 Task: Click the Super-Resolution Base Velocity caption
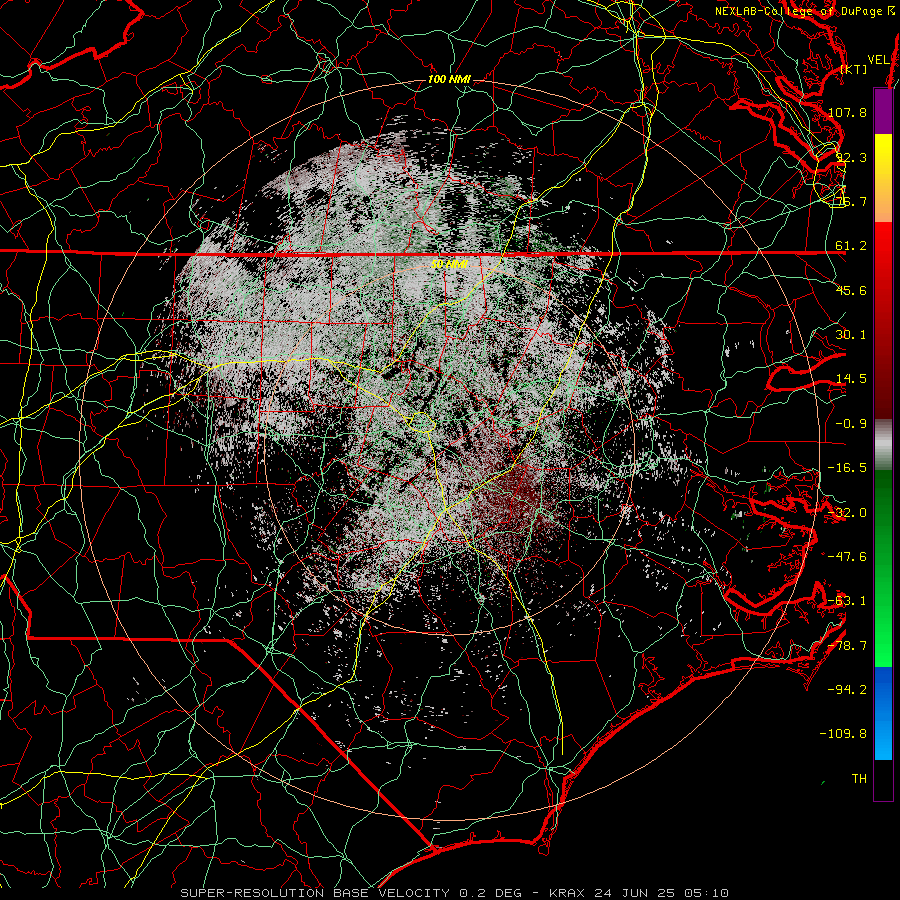pos(455,893)
